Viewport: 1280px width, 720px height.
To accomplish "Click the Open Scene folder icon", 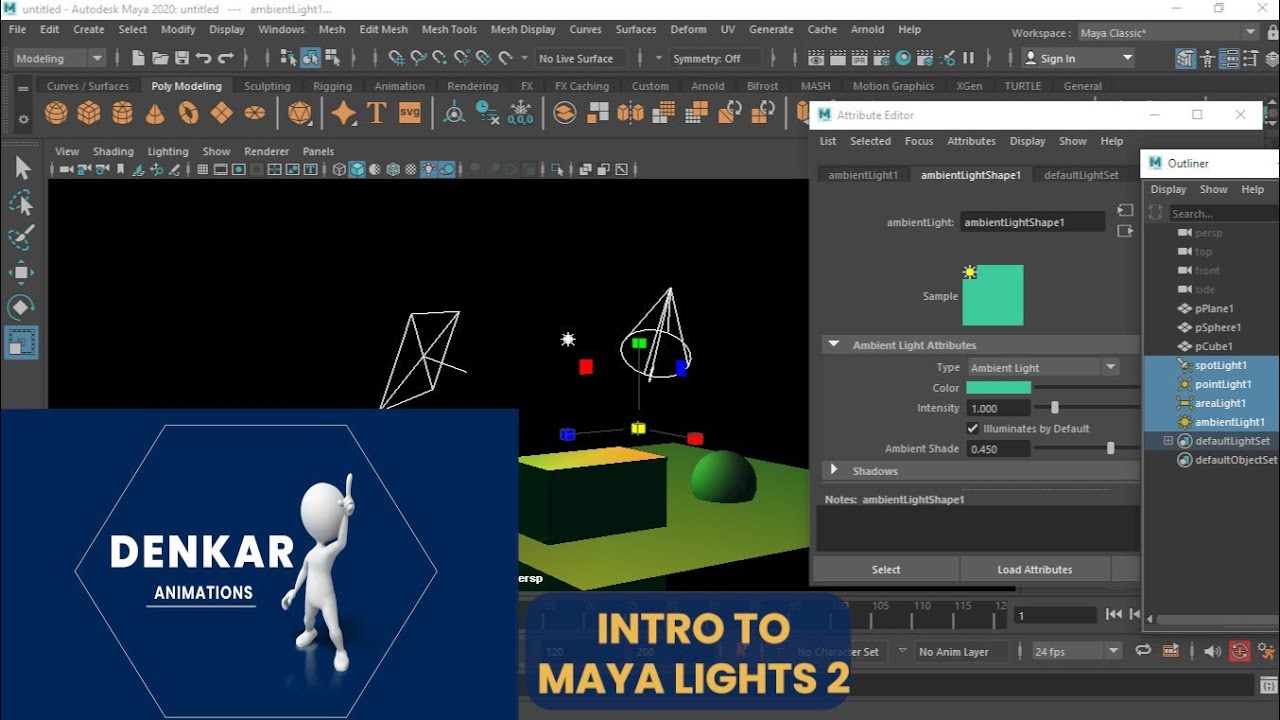I will [160, 58].
